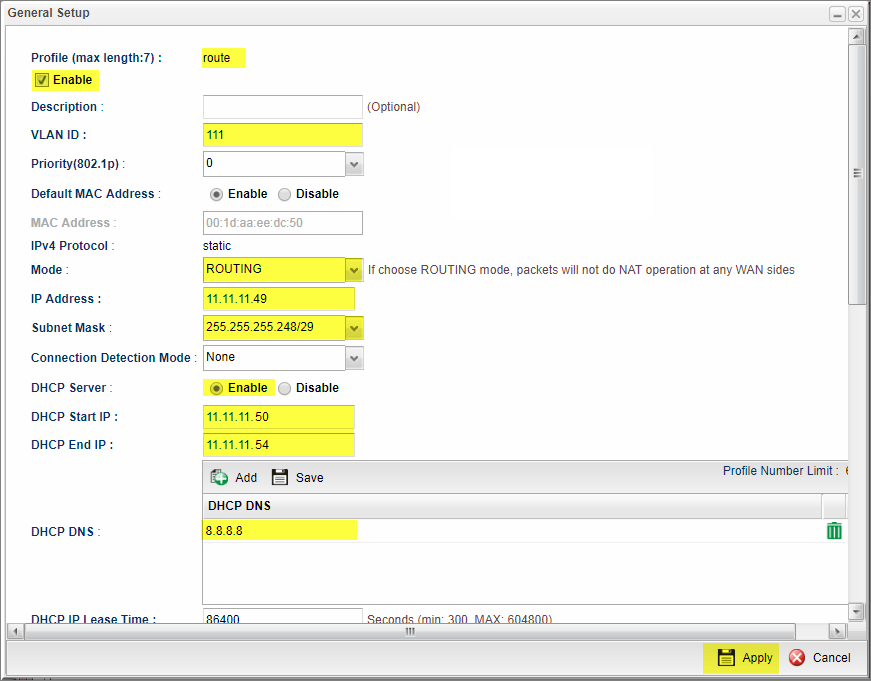Open the Connection Detection Mode dropdown

(354, 357)
